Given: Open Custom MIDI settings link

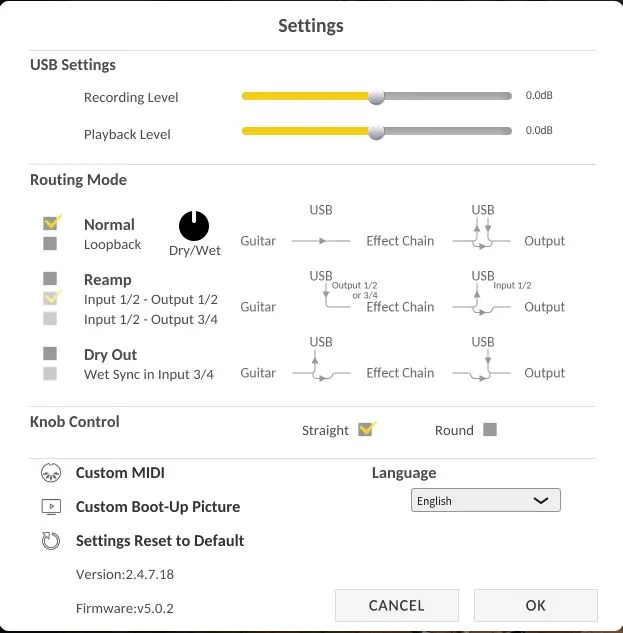Looking at the screenshot, I should (120, 473).
